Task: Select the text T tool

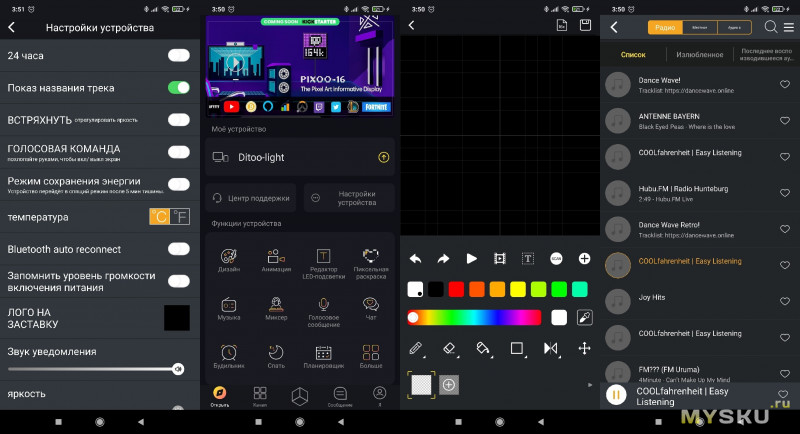Action: (528, 259)
